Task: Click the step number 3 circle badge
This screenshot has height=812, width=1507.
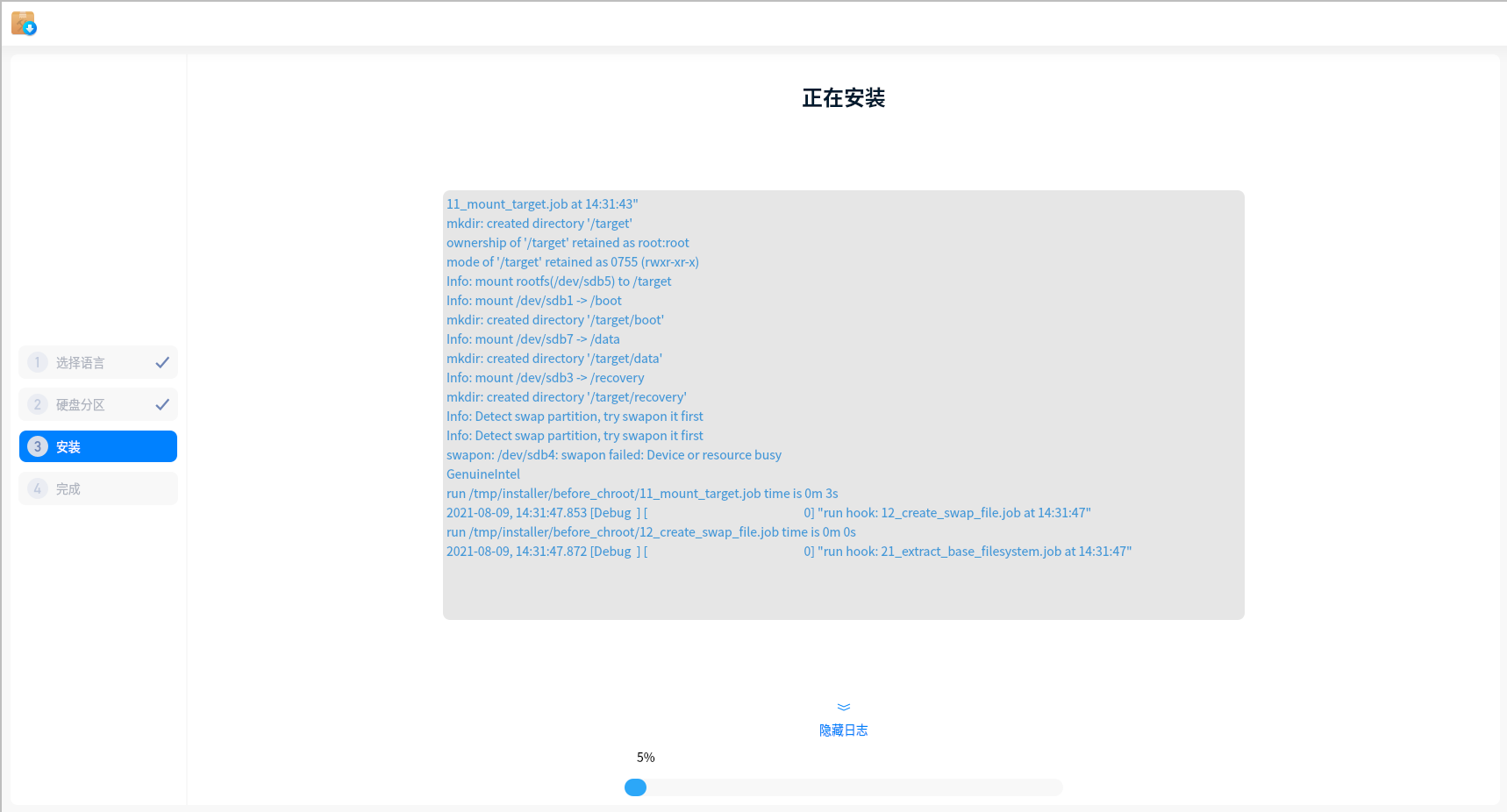Action: point(37,446)
